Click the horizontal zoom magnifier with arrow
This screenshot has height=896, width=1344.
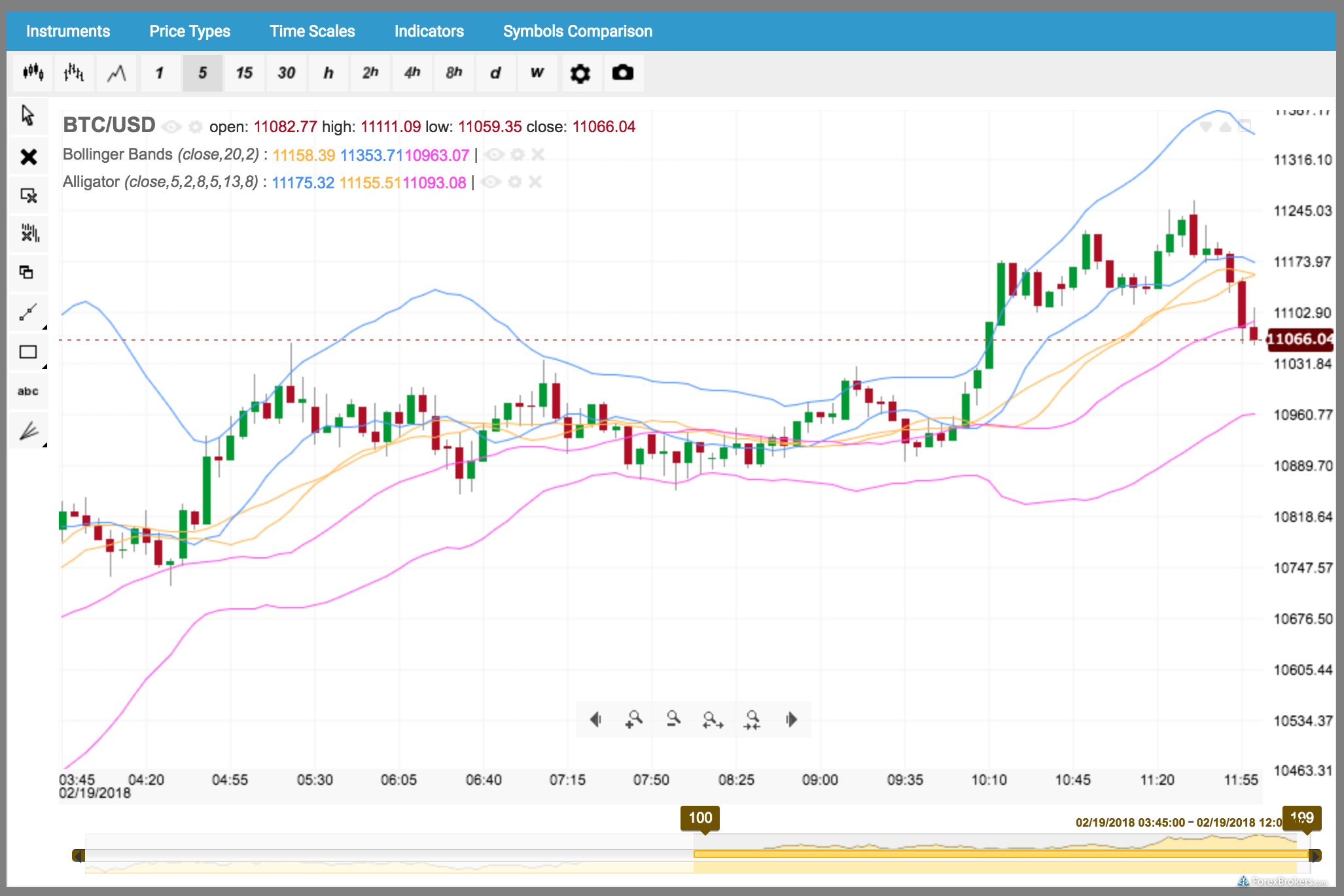[713, 719]
